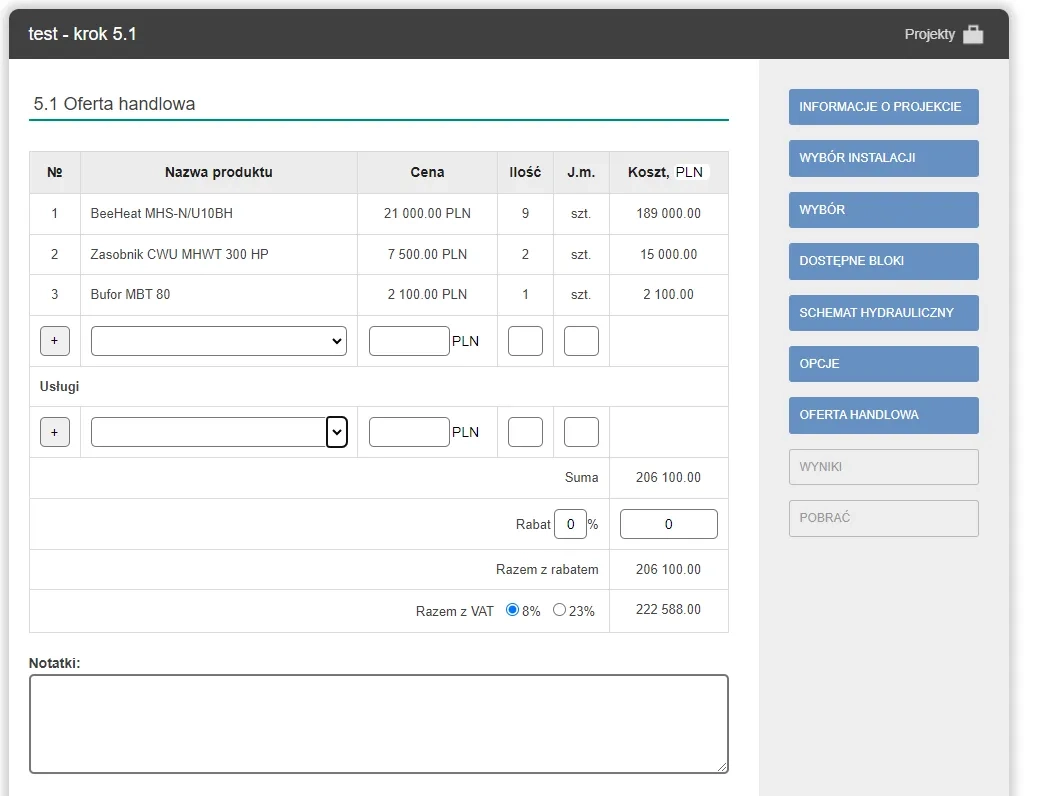Select the 23% VAT radio button

click(559, 610)
